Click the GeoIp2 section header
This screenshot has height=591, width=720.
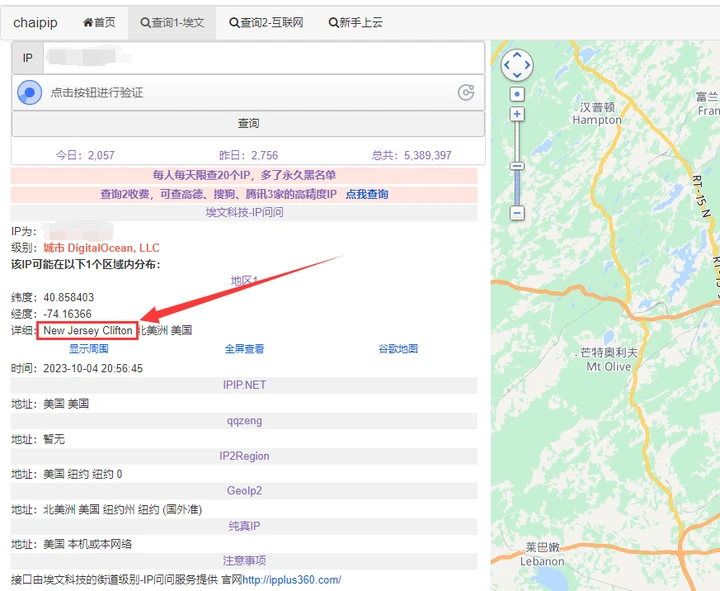tap(244, 491)
